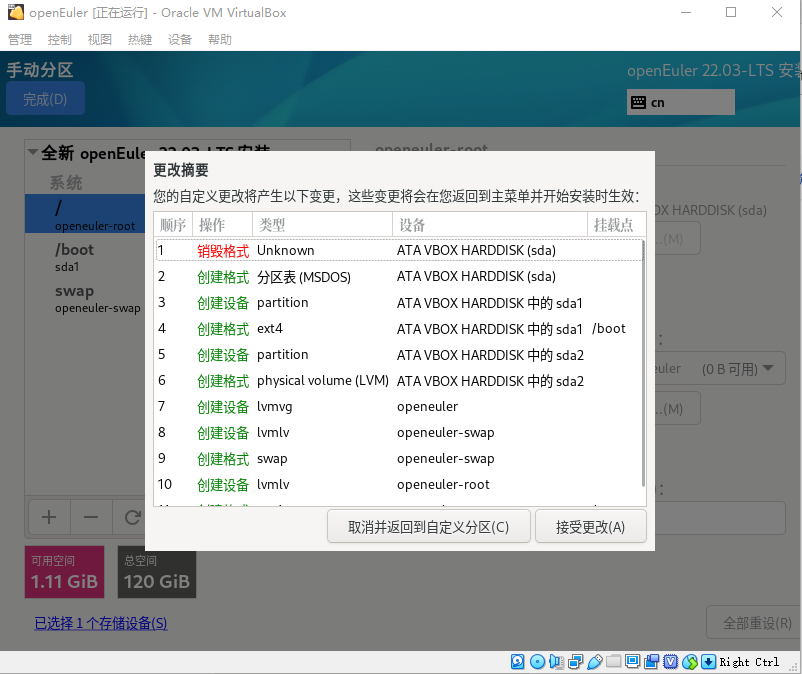Click the optical disc icon in the status bar
This screenshot has height=674, width=802.
537,661
